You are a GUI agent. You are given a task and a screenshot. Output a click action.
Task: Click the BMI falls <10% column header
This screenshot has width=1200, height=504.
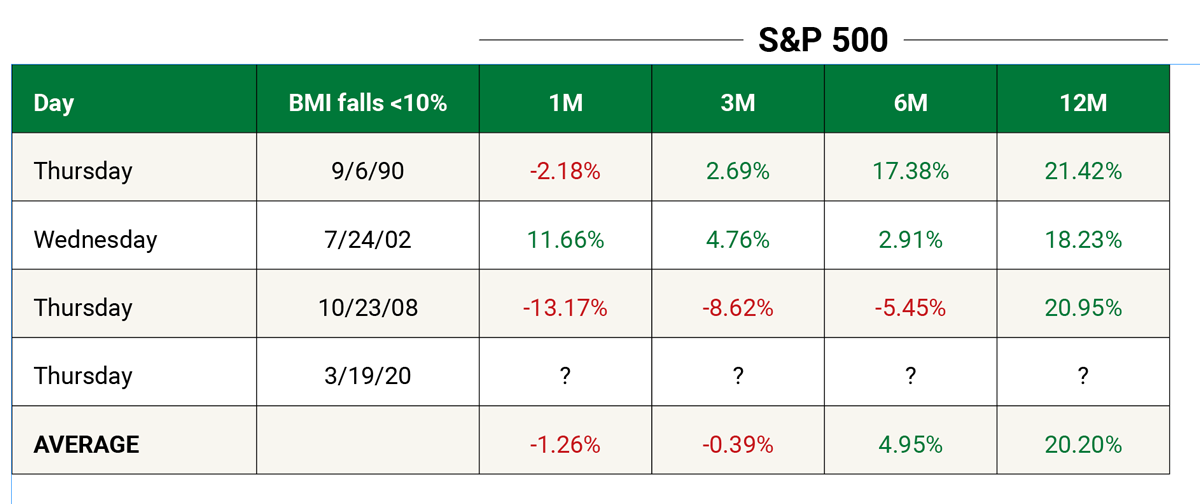pos(368,103)
